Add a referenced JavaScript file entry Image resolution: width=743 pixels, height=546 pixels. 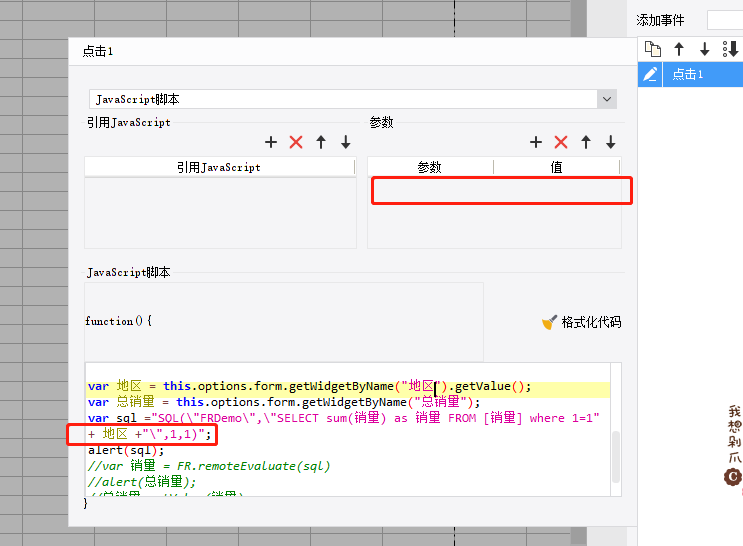[x=271, y=142]
